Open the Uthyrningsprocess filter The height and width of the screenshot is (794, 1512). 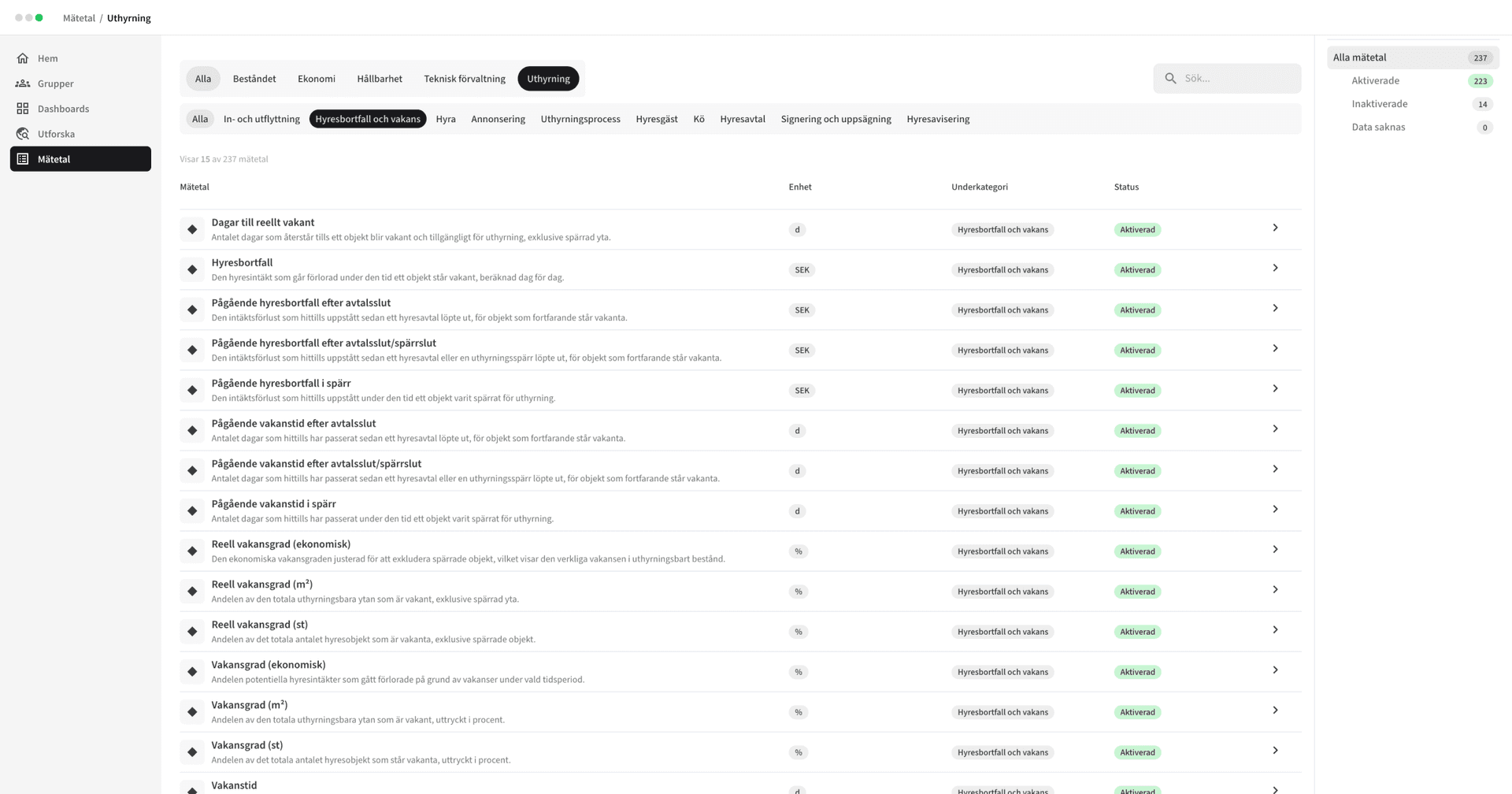[x=580, y=118]
